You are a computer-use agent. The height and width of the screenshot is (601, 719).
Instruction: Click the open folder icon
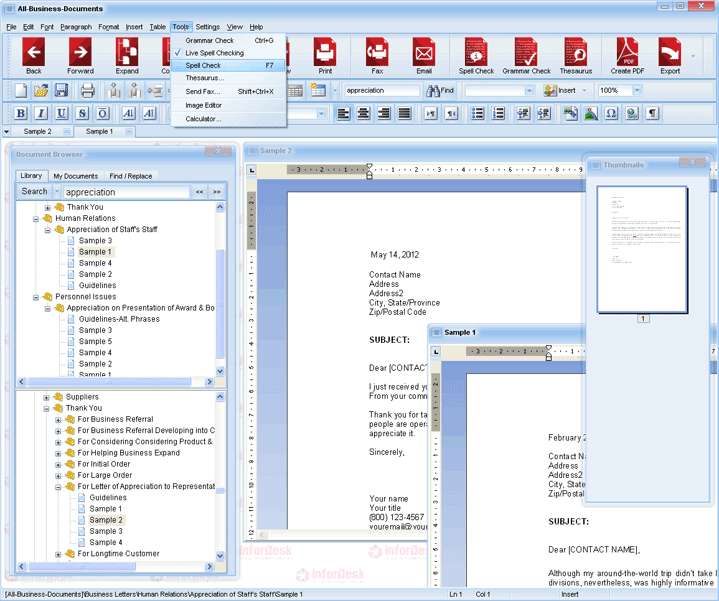point(41,91)
